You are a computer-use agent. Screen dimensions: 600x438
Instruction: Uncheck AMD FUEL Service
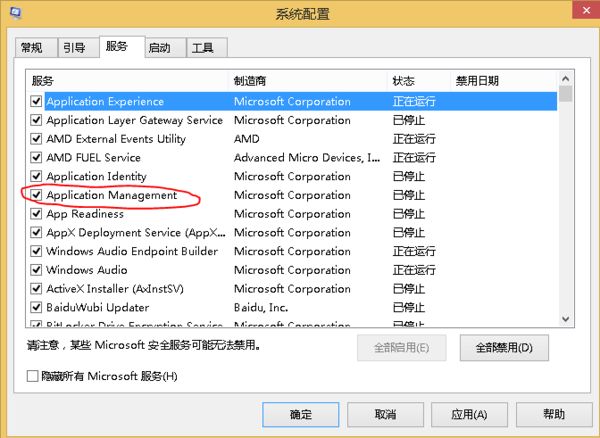pyautogui.click(x=36, y=158)
